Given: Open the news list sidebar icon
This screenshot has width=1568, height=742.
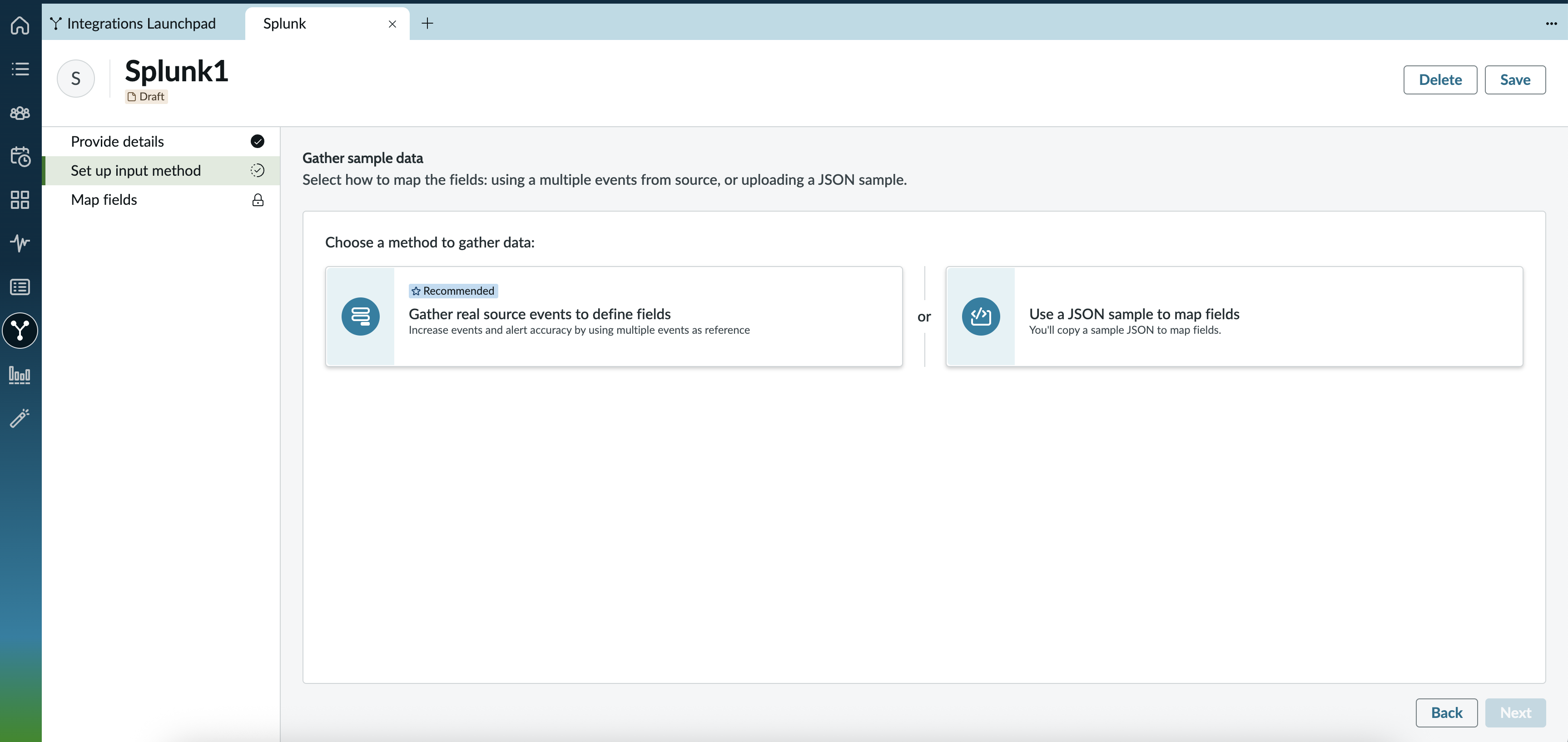Looking at the screenshot, I should [20, 287].
